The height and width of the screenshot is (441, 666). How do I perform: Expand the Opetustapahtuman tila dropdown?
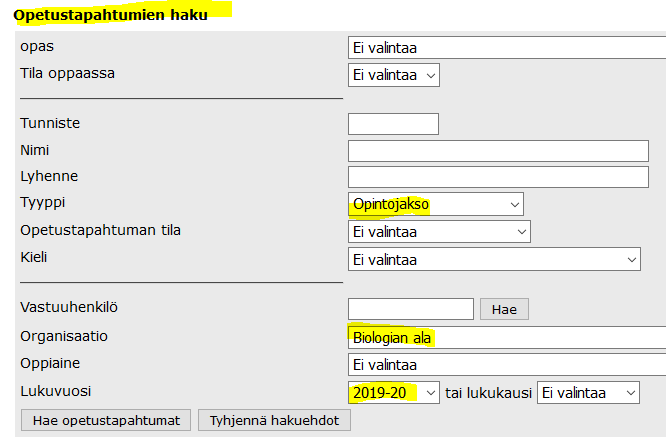coord(438,232)
